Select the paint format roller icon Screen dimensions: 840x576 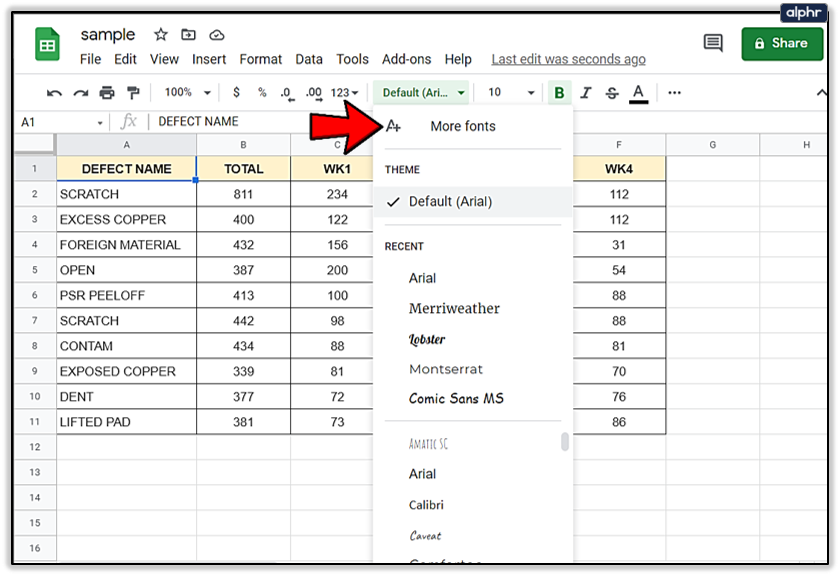click(132, 93)
